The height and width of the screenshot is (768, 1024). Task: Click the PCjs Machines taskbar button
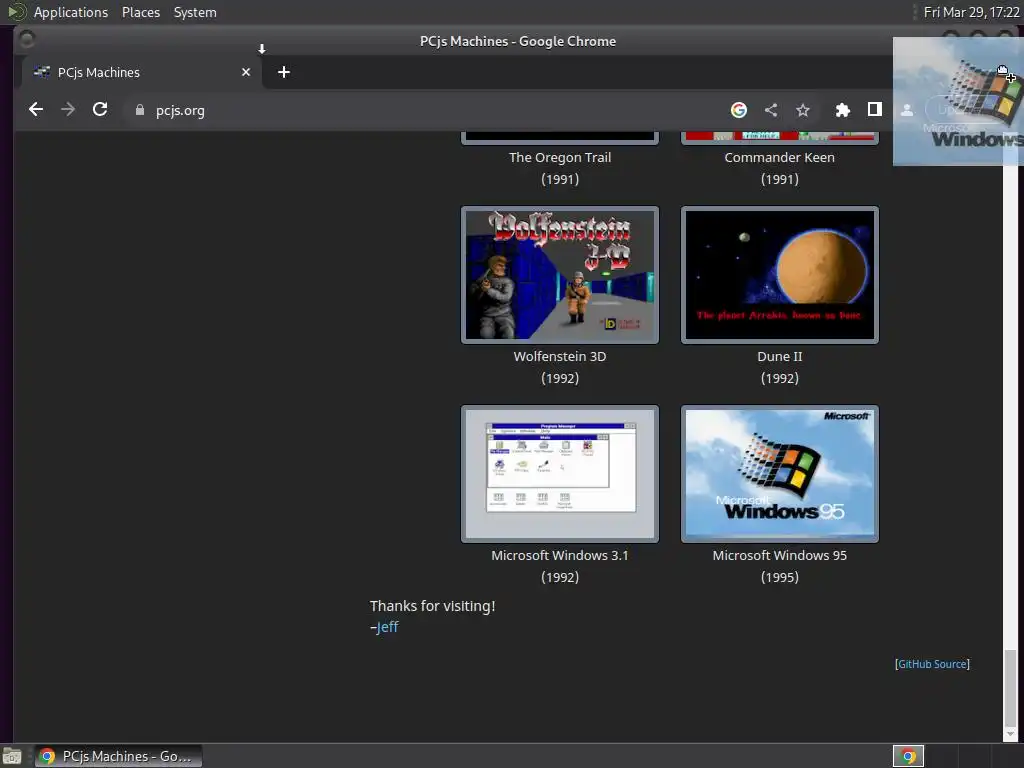[118, 756]
